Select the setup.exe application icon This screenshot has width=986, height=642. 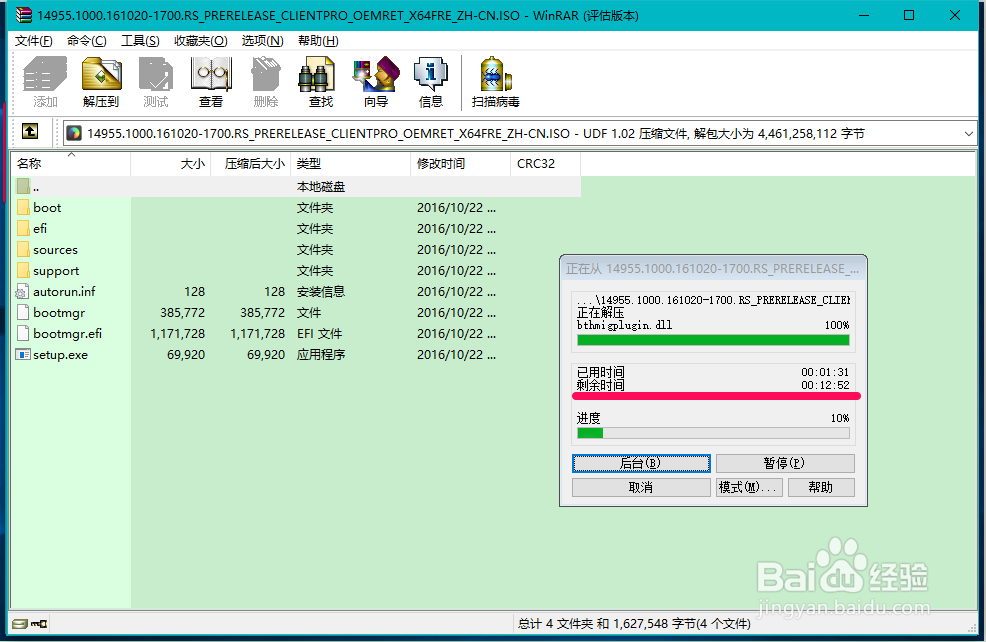coord(23,355)
